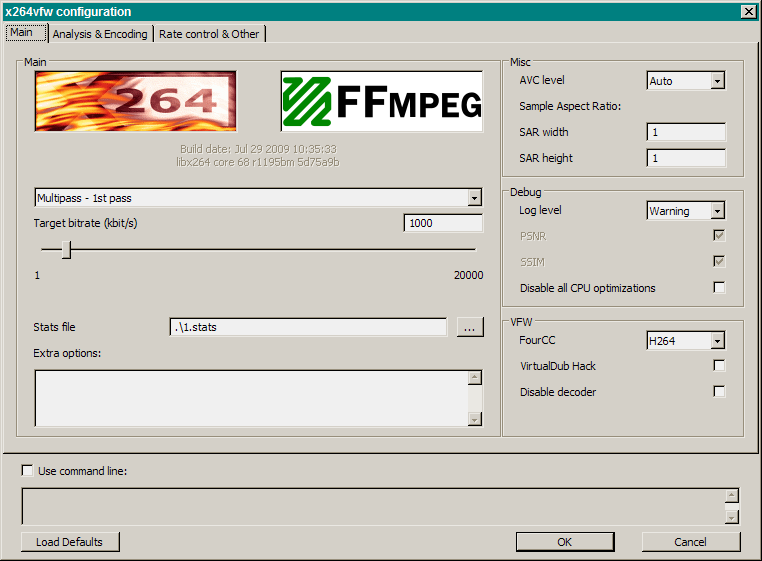762x561 pixels.
Task: Open the FourCC combo box
Action: (717, 341)
